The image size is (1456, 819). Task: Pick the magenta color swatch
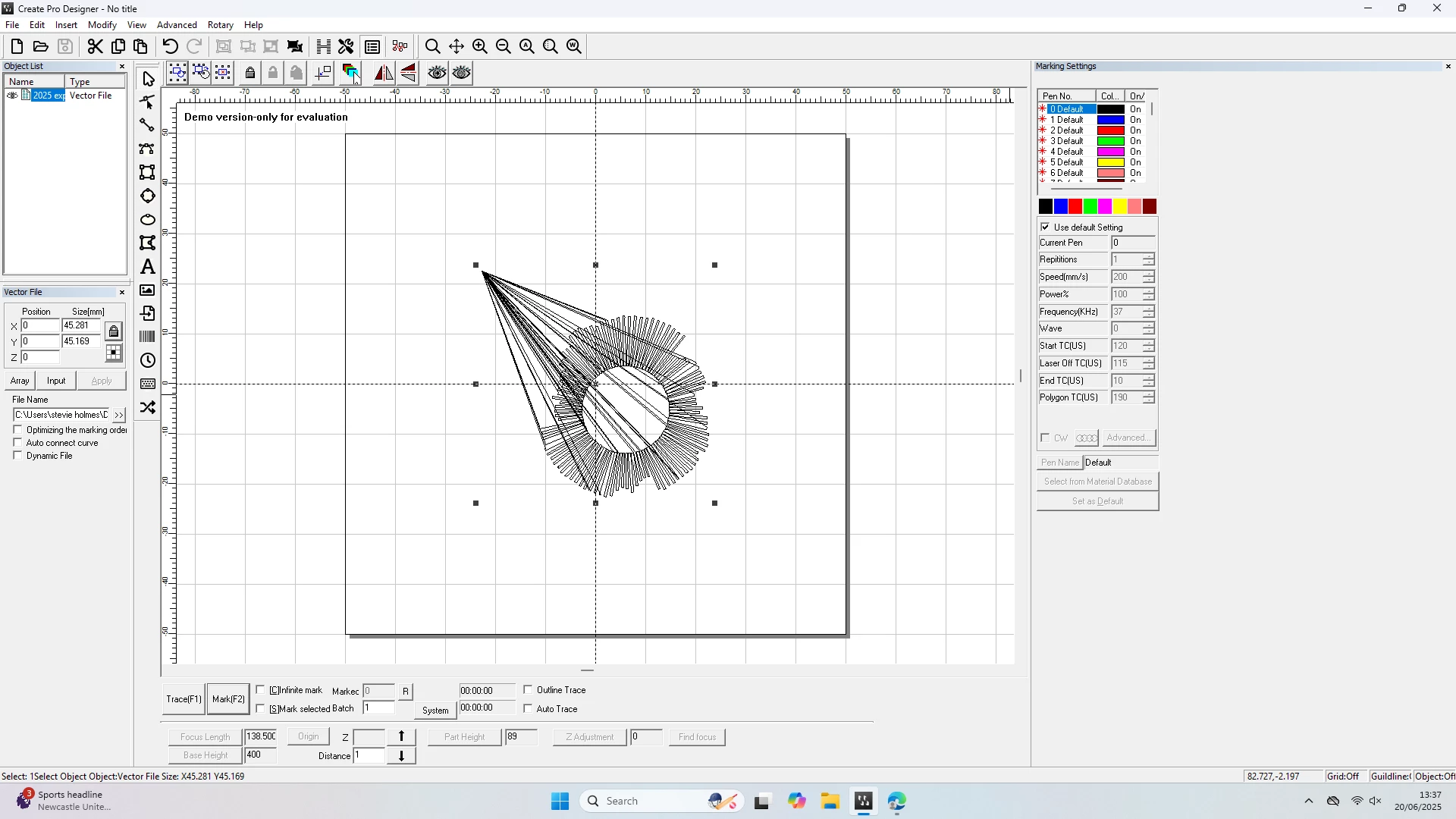click(1105, 206)
